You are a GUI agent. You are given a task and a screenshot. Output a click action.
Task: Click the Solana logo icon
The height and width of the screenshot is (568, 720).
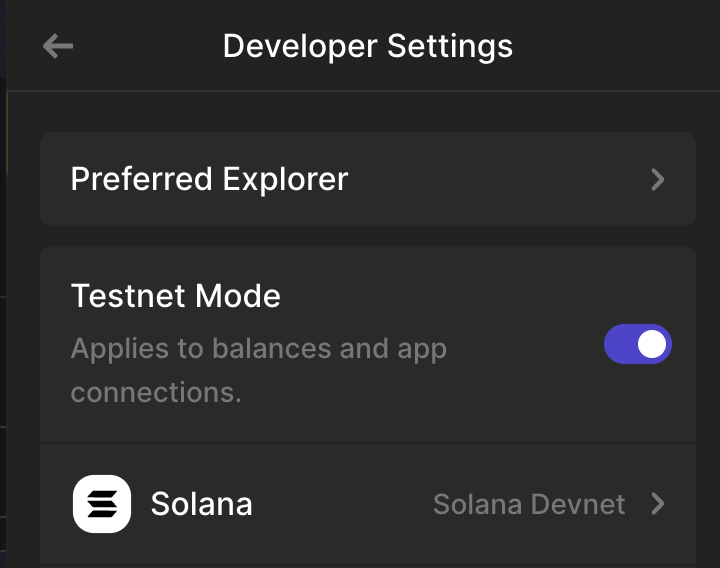102,504
